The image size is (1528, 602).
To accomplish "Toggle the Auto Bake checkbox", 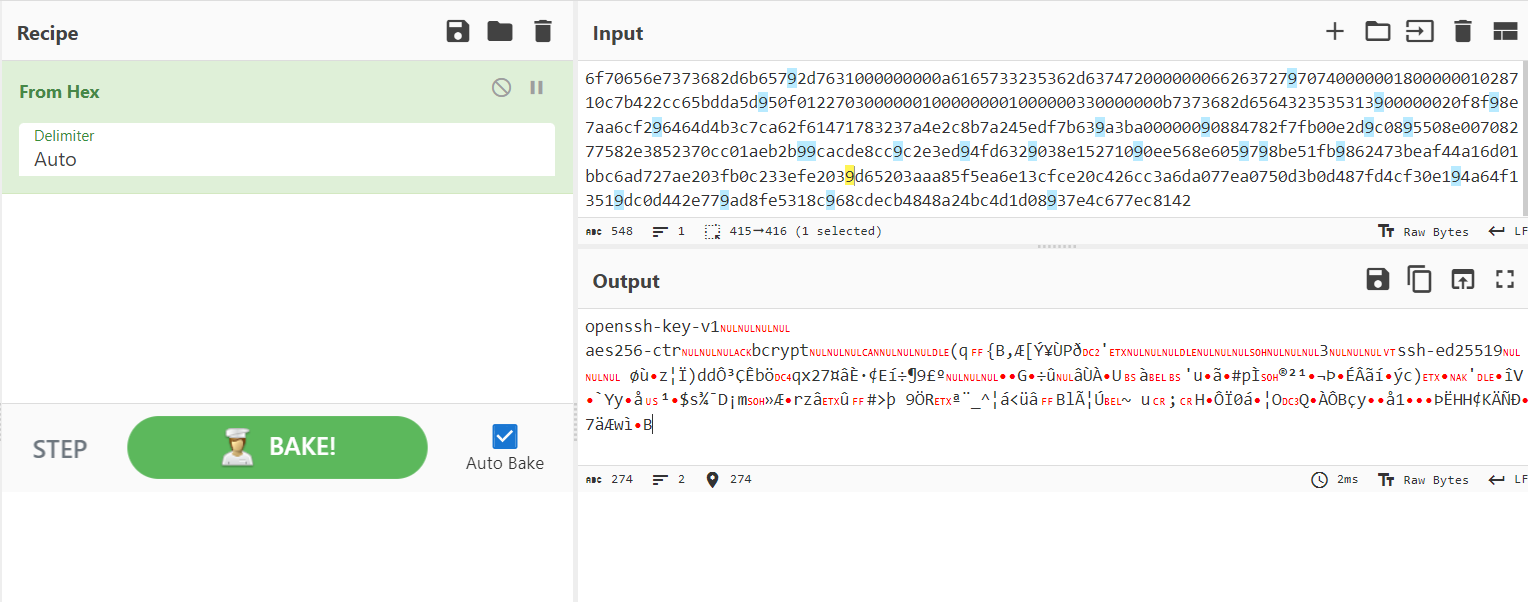I will click(x=505, y=437).
